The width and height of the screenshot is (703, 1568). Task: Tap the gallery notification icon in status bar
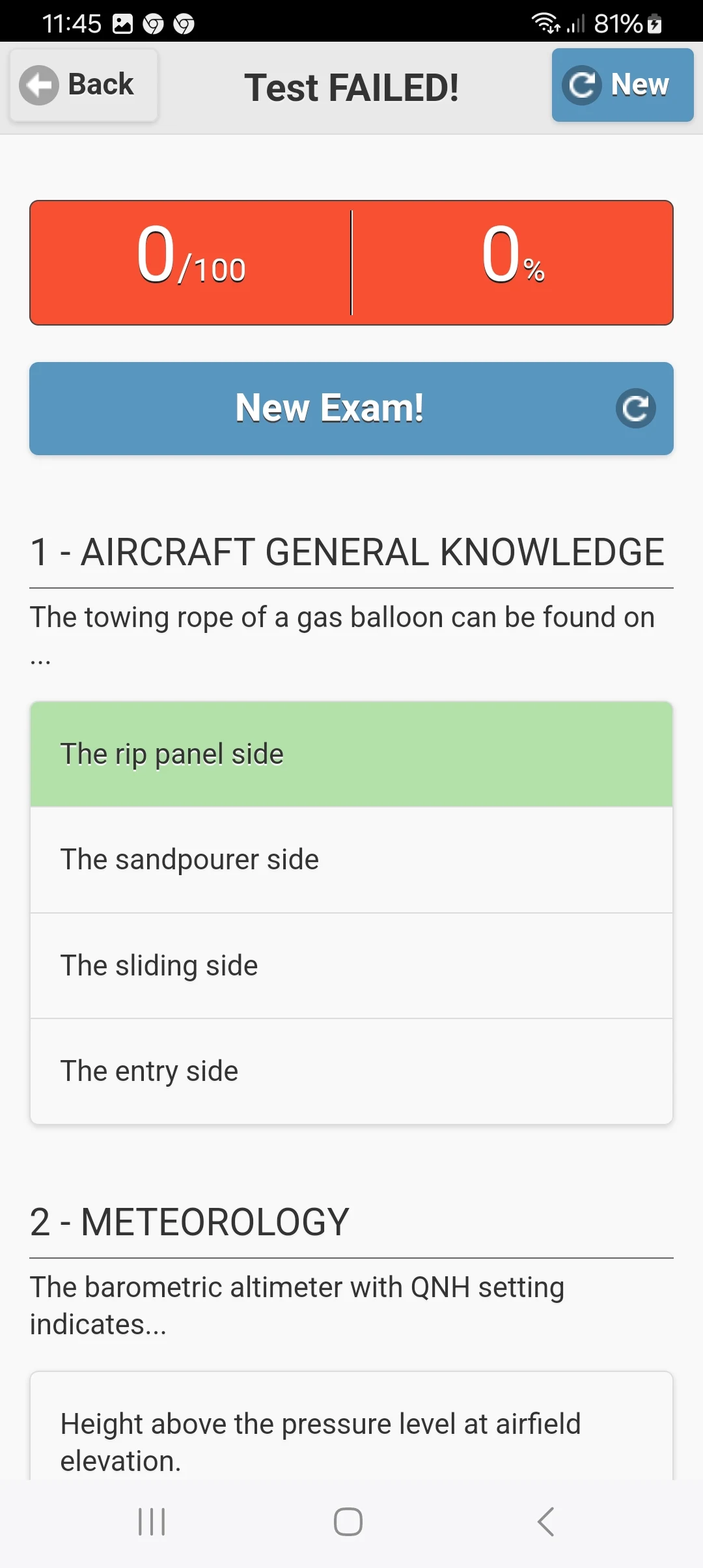[122, 24]
